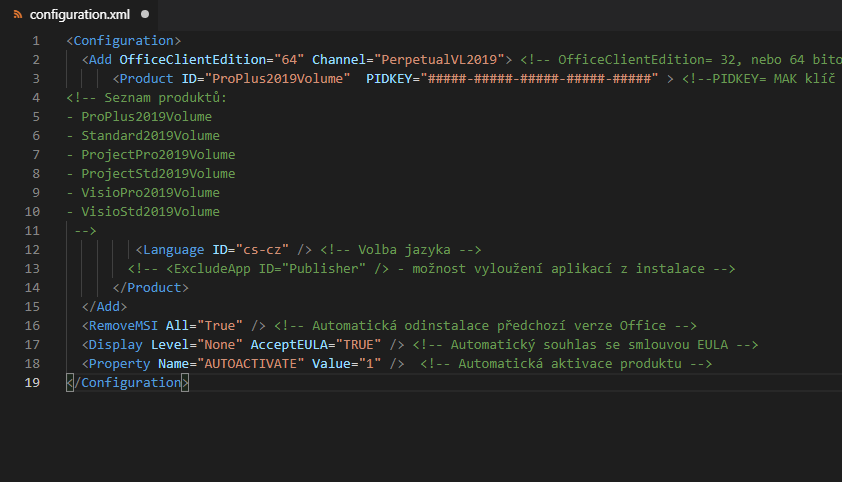
Task: Click the Value "1" attribute on line 18
Action: tap(372, 364)
